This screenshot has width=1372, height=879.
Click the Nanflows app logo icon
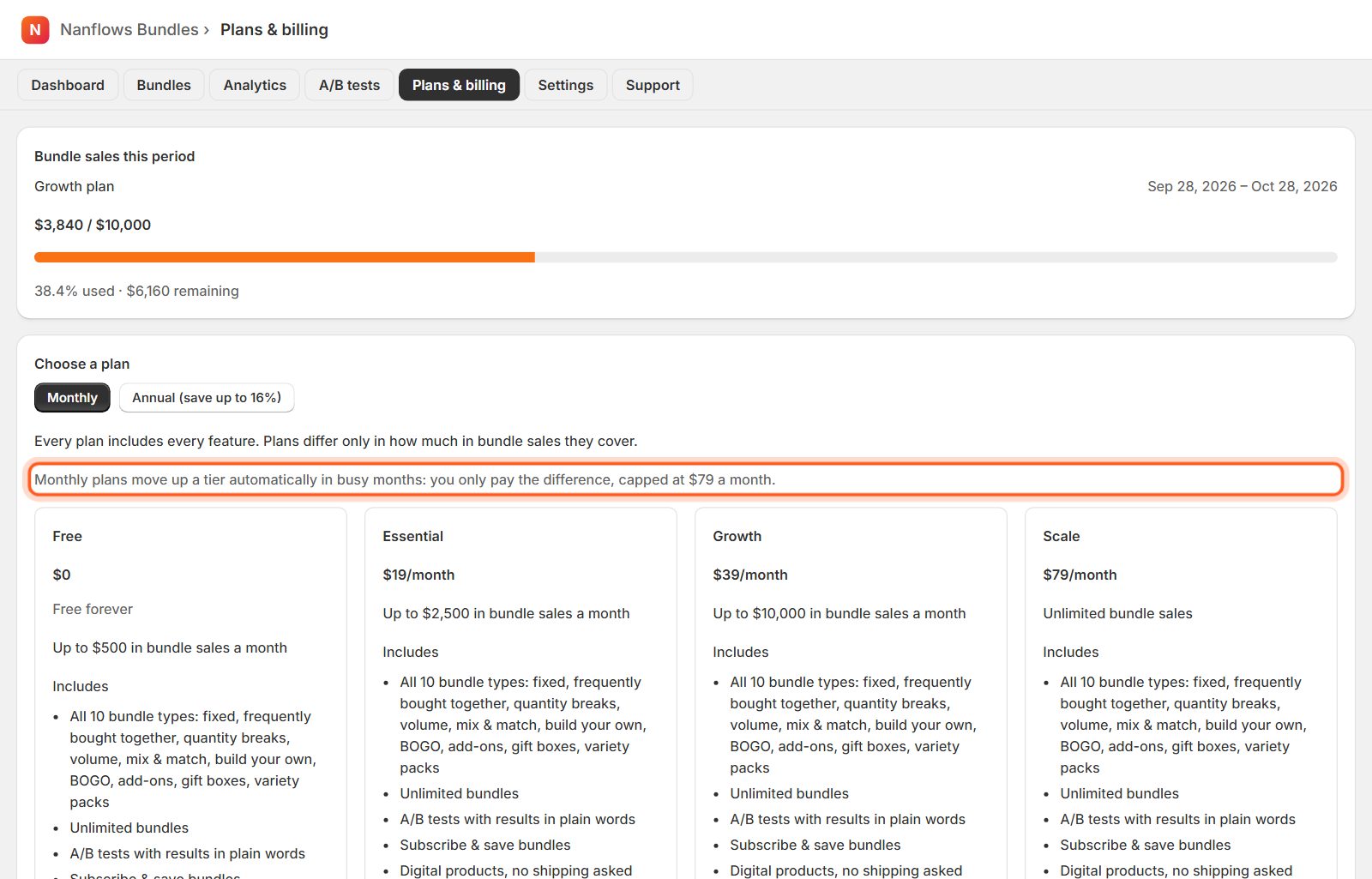(x=35, y=30)
